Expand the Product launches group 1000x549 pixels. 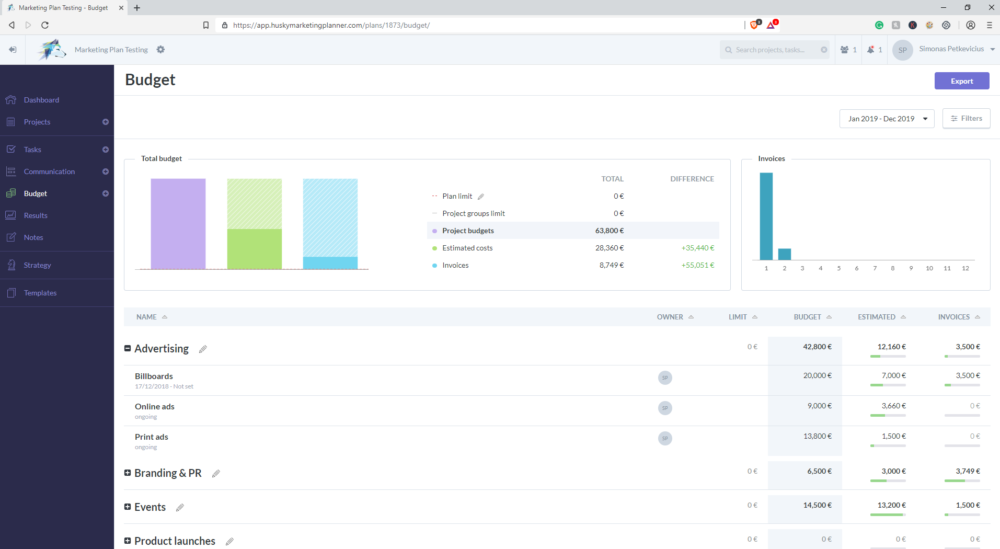(x=128, y=541)
